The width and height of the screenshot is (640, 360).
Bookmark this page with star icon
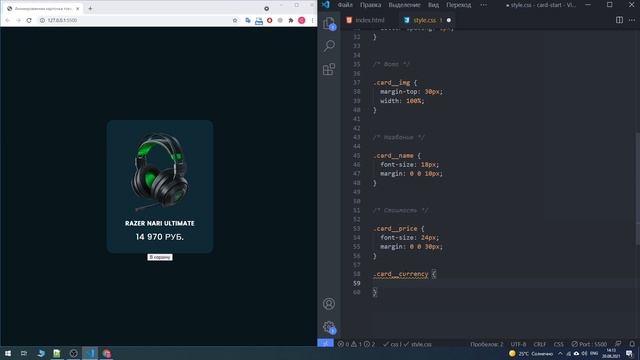[x=235, y=20]
